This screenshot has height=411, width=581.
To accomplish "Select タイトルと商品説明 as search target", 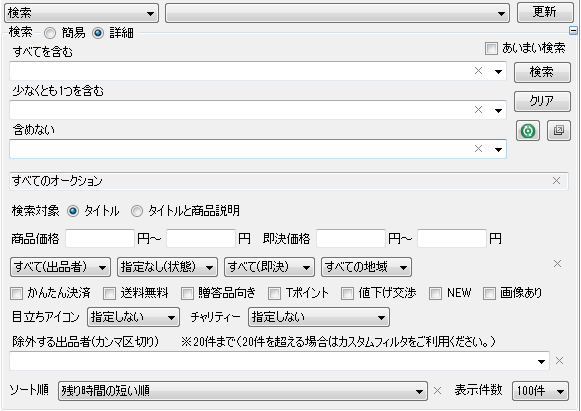I will click(137, 211).
